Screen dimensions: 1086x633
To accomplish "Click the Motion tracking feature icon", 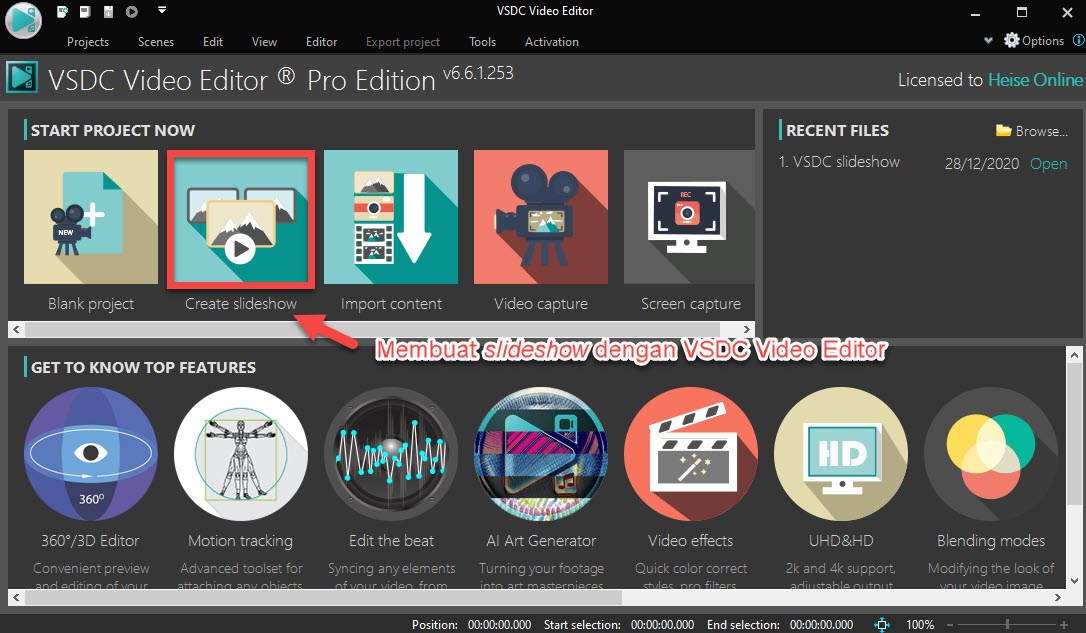I will [240, 454].
